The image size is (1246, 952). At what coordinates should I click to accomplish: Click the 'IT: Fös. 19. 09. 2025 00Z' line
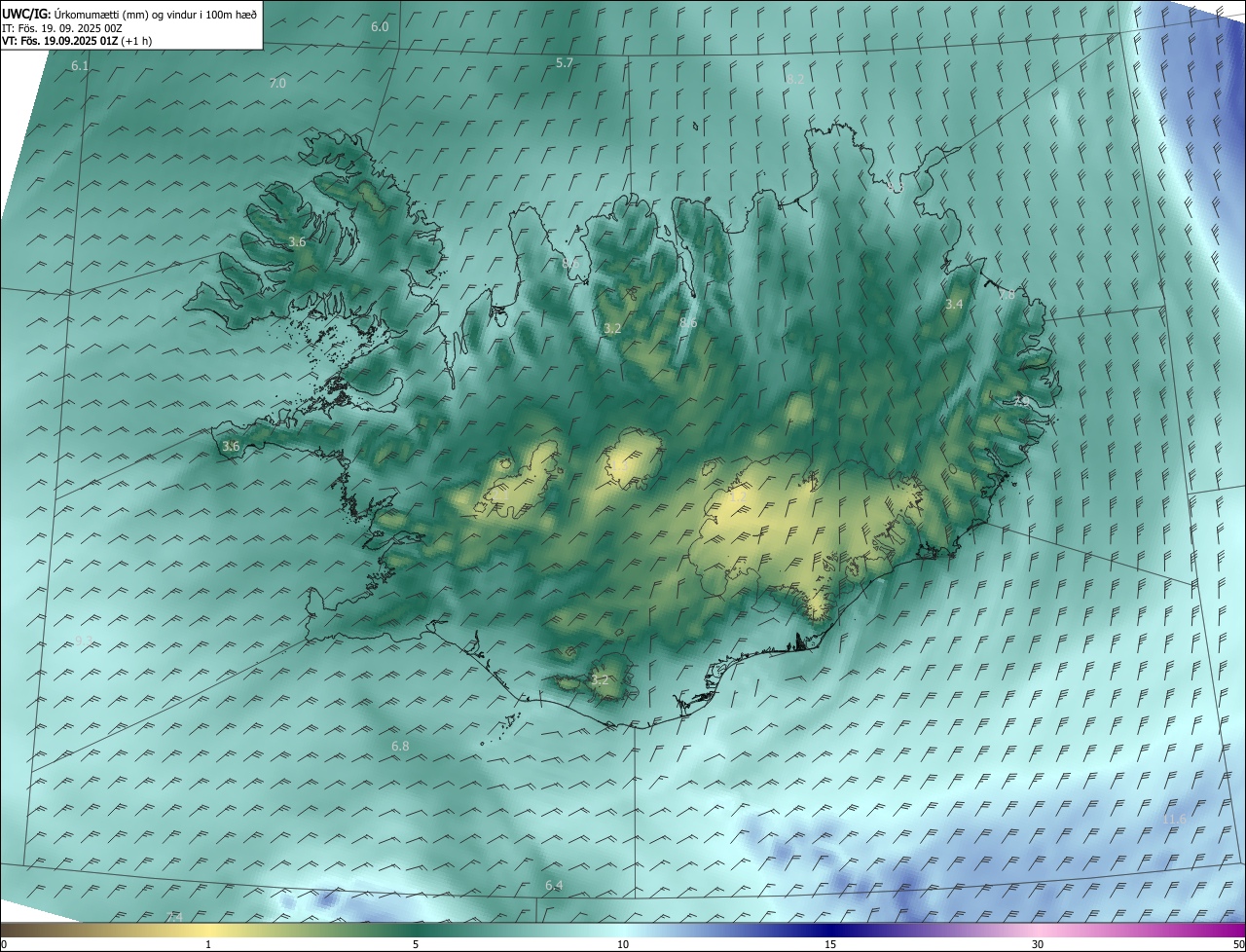[61, 28]
